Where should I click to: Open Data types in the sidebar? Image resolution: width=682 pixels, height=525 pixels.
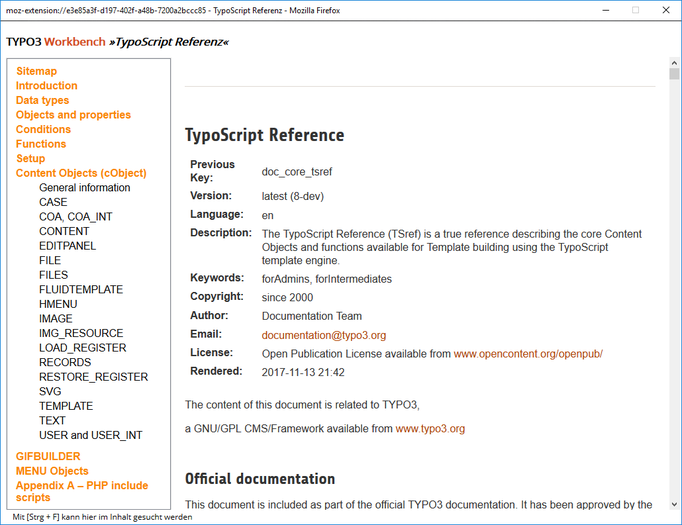(x=42, y=100)
